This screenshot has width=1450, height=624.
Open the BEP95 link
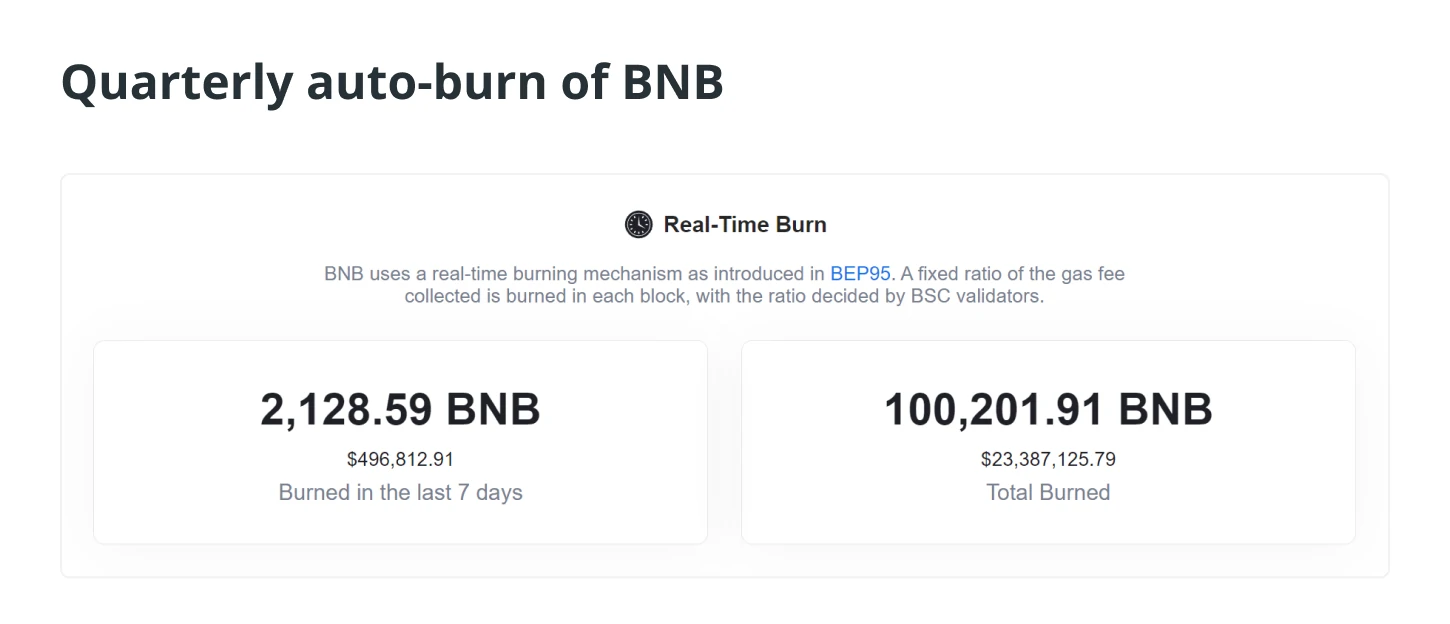pos(860,273)
